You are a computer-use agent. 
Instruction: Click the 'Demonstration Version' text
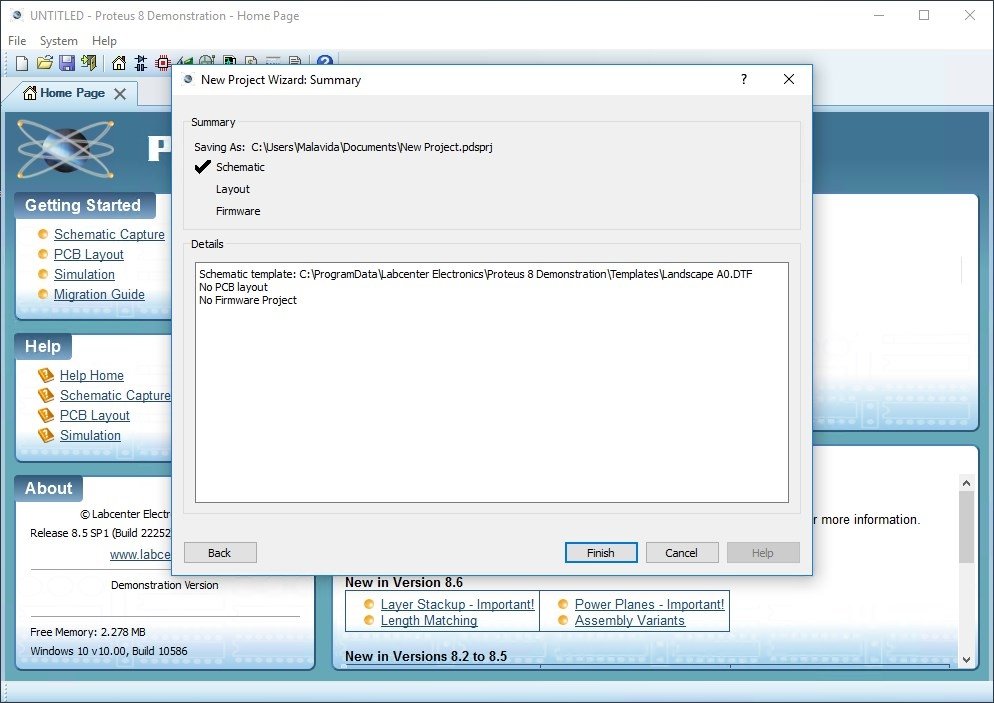(165, 585)
